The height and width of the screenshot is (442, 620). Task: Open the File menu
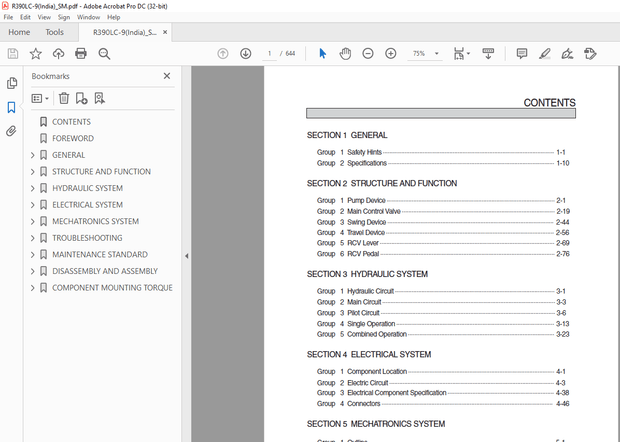8,17
